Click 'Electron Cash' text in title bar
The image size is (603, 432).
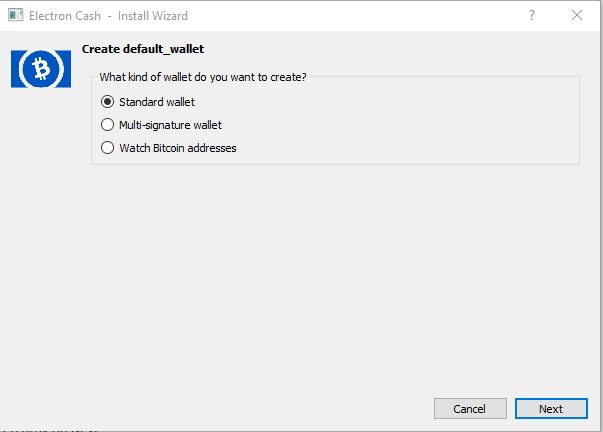pos(65,16)
